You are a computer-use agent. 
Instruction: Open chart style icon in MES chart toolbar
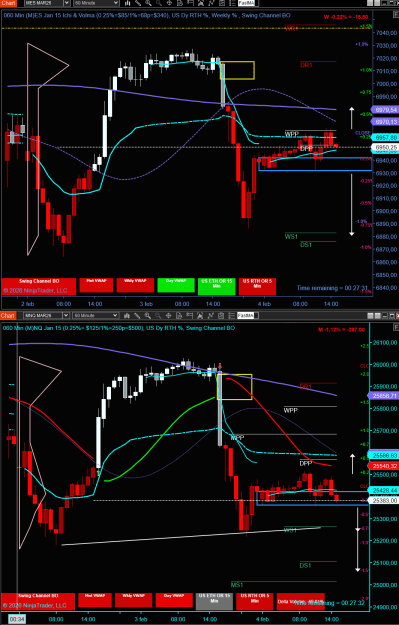128,3
